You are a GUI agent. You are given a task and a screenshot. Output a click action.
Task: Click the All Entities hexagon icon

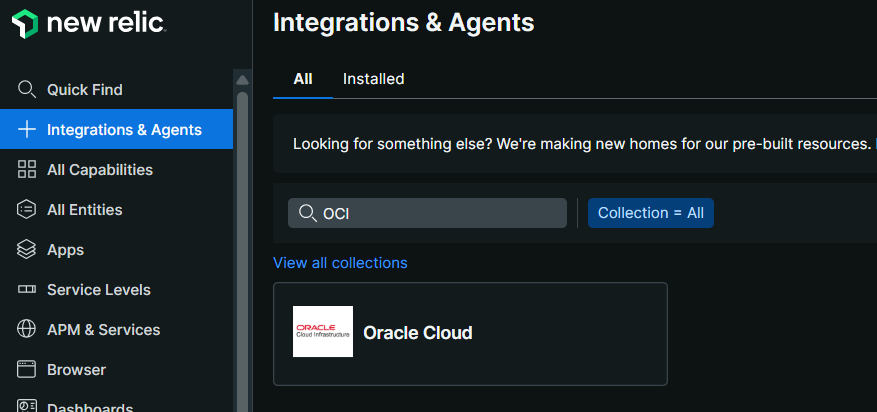27,210
